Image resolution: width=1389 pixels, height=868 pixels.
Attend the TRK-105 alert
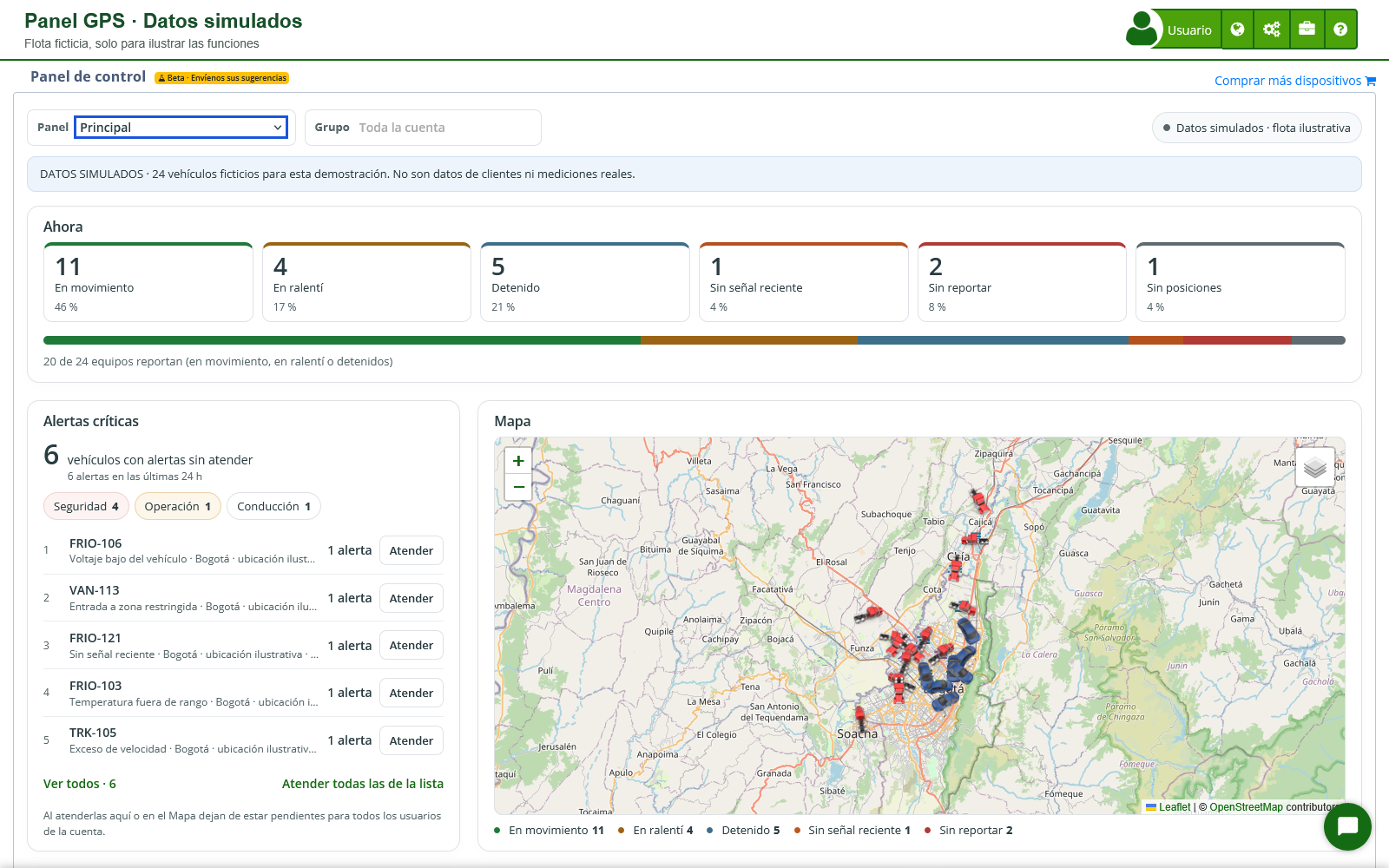click(x=411, y=740)
